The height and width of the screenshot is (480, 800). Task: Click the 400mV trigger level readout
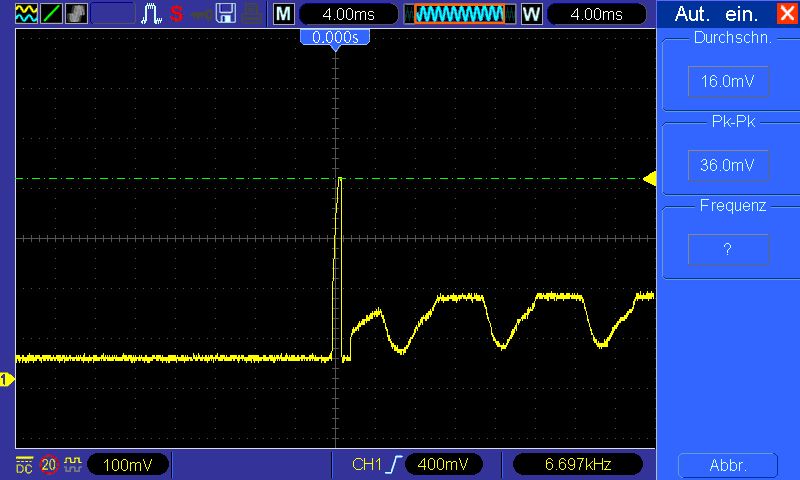[x=443, y=464]
